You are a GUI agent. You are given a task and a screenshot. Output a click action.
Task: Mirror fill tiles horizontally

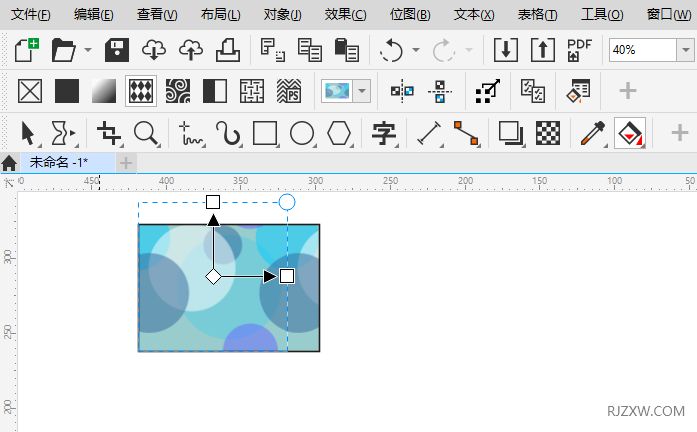(x=402, y=91)
